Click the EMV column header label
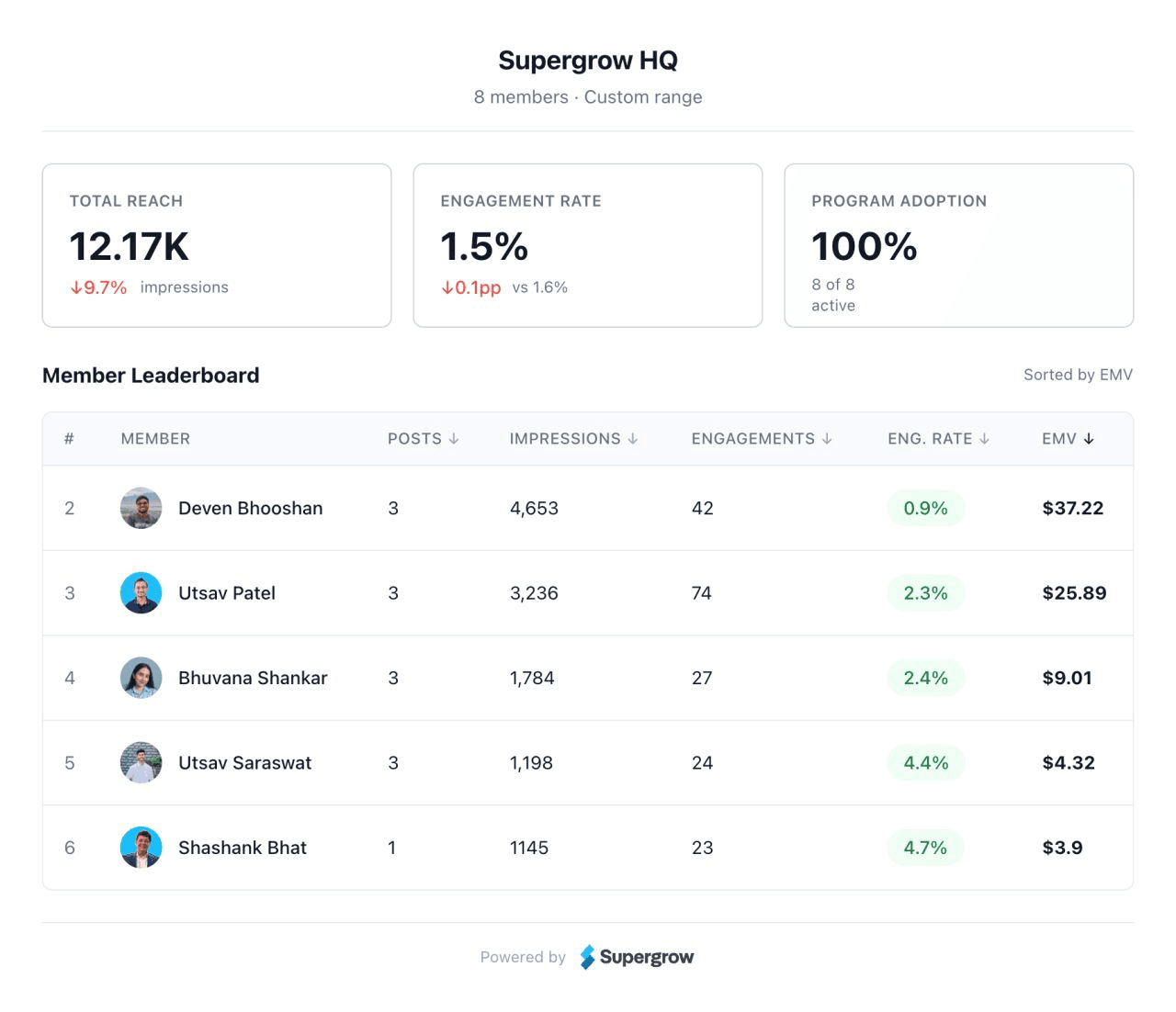 (x=1059, y=439)
